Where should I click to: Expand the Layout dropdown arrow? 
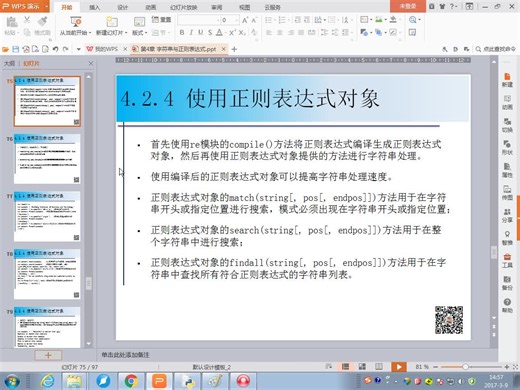146,33
